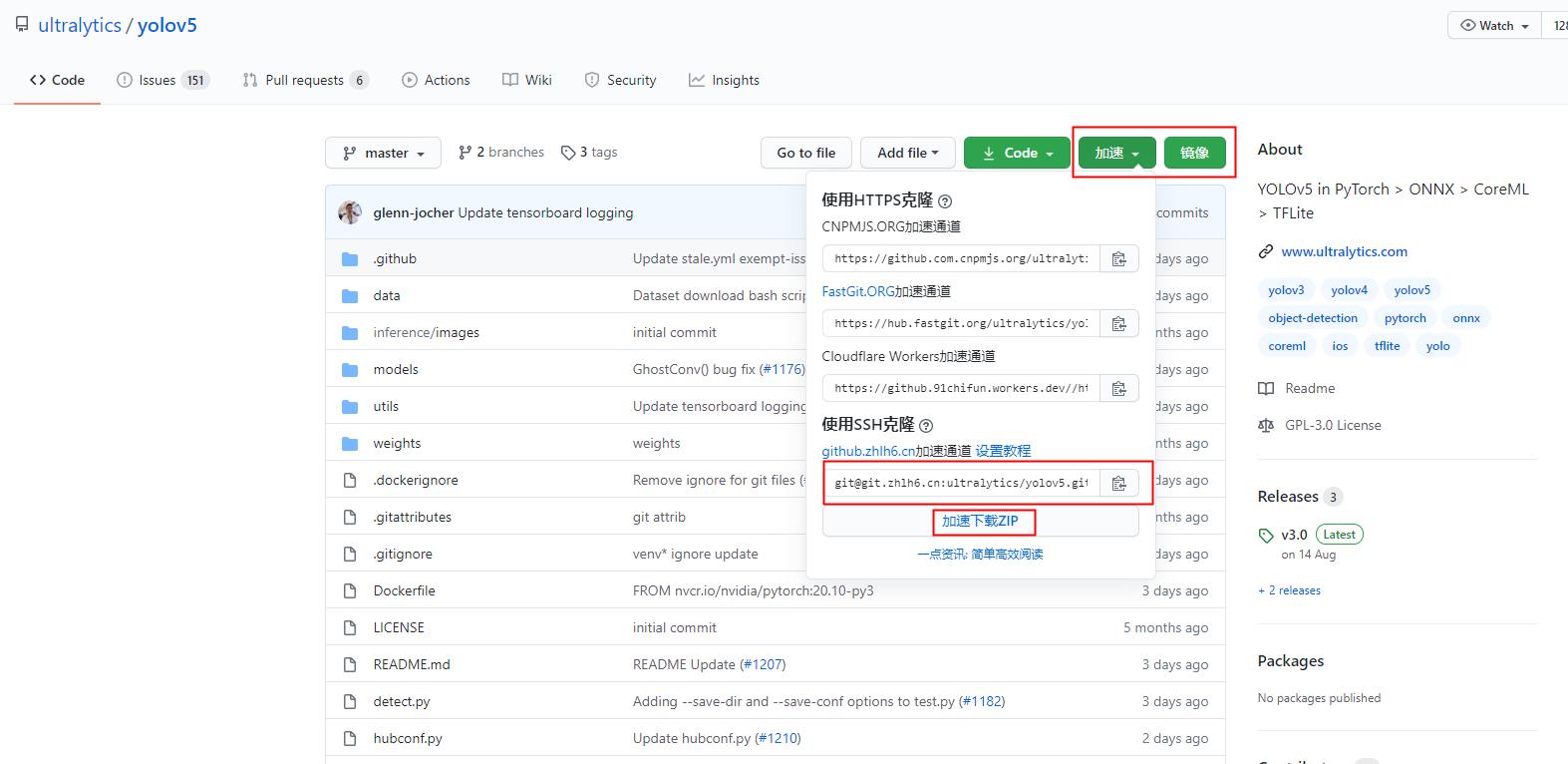Open the .gitattributes file

coord(412,517)
